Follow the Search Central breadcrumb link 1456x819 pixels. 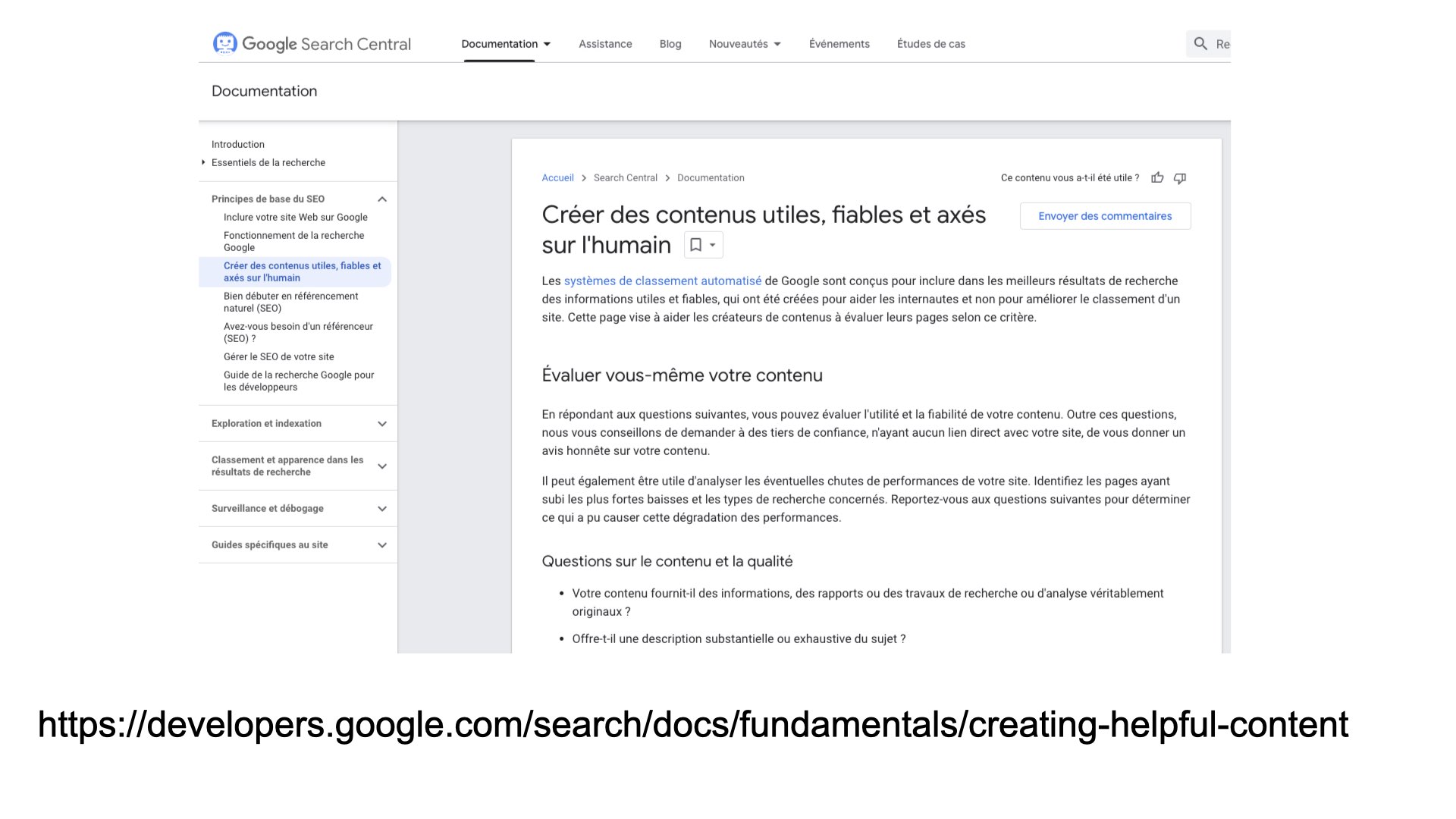click(626, 177)
